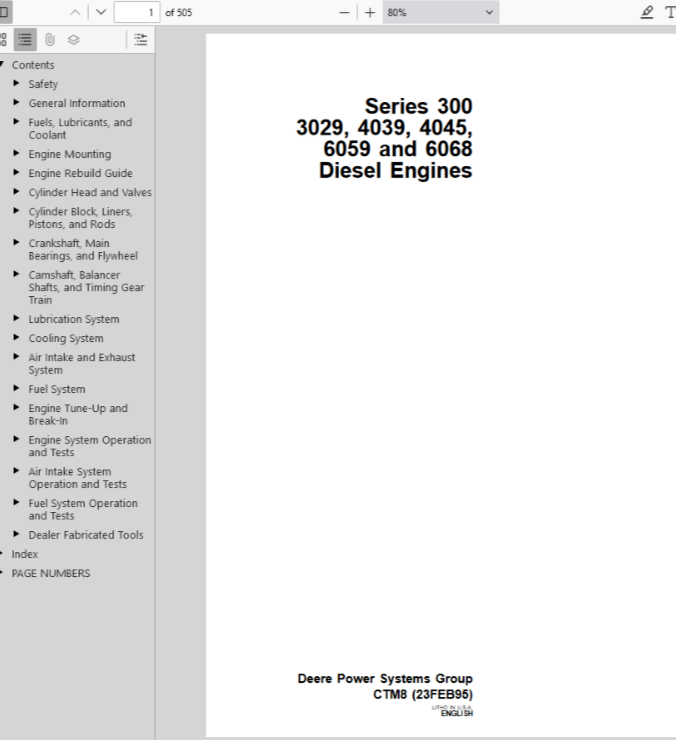Open Engine Tune-Up and Break-In entry
The height and width of the screenshot is (740, 676).
tap(78, 414)
